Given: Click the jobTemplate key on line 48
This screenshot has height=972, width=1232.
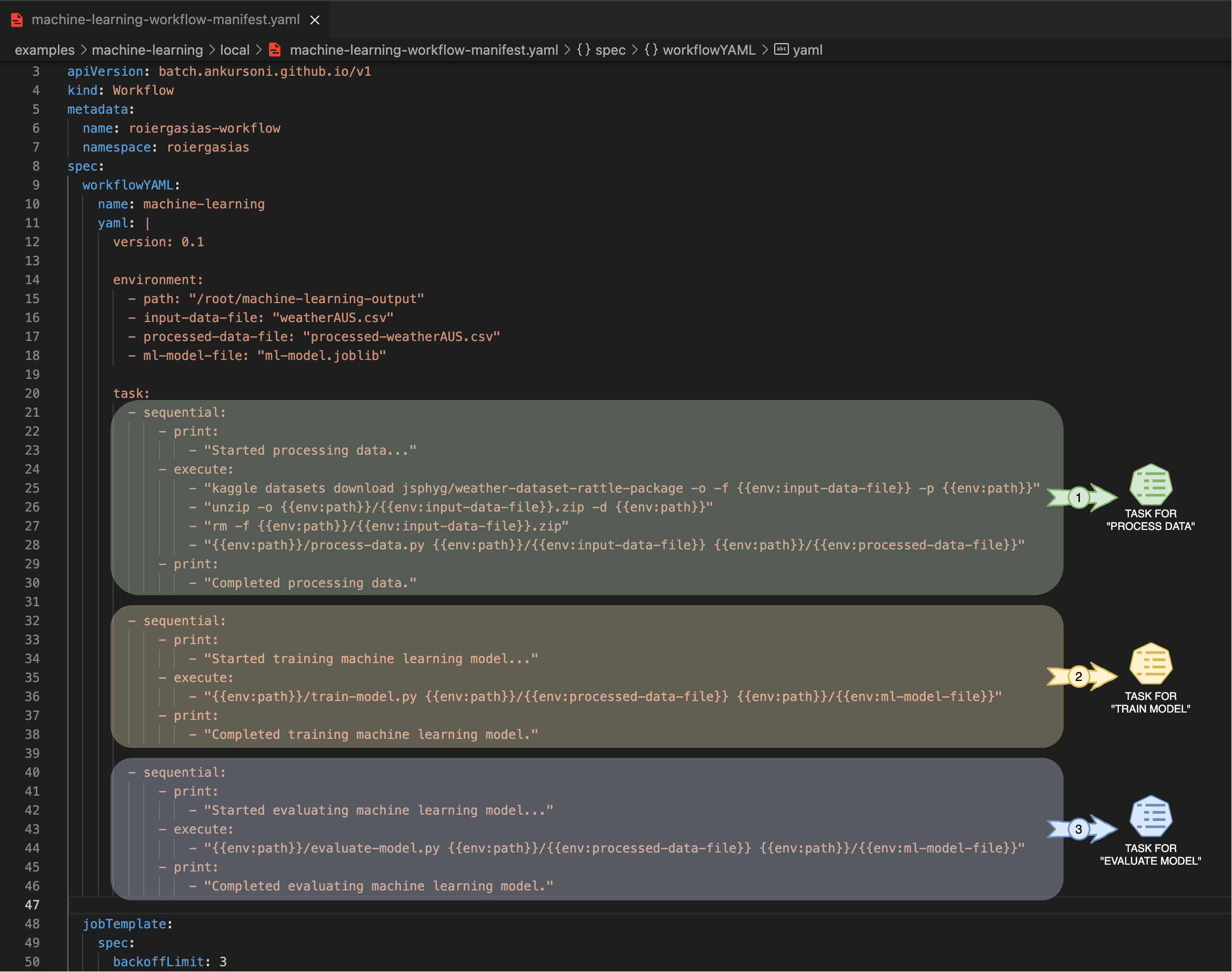Looking at the screenshot, I should click(125, 924).
